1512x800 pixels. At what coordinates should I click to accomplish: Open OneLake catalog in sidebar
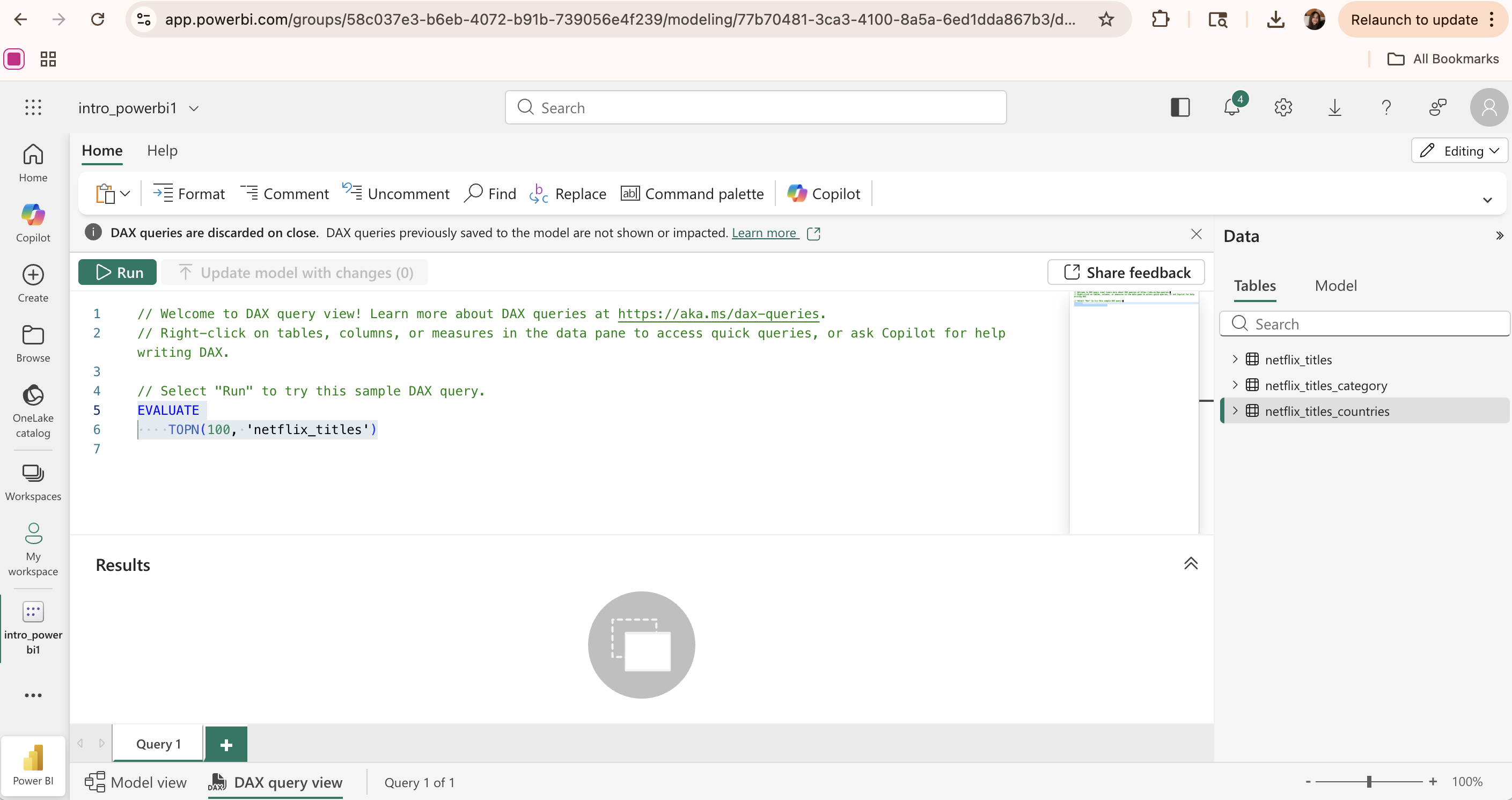point(33,410)
